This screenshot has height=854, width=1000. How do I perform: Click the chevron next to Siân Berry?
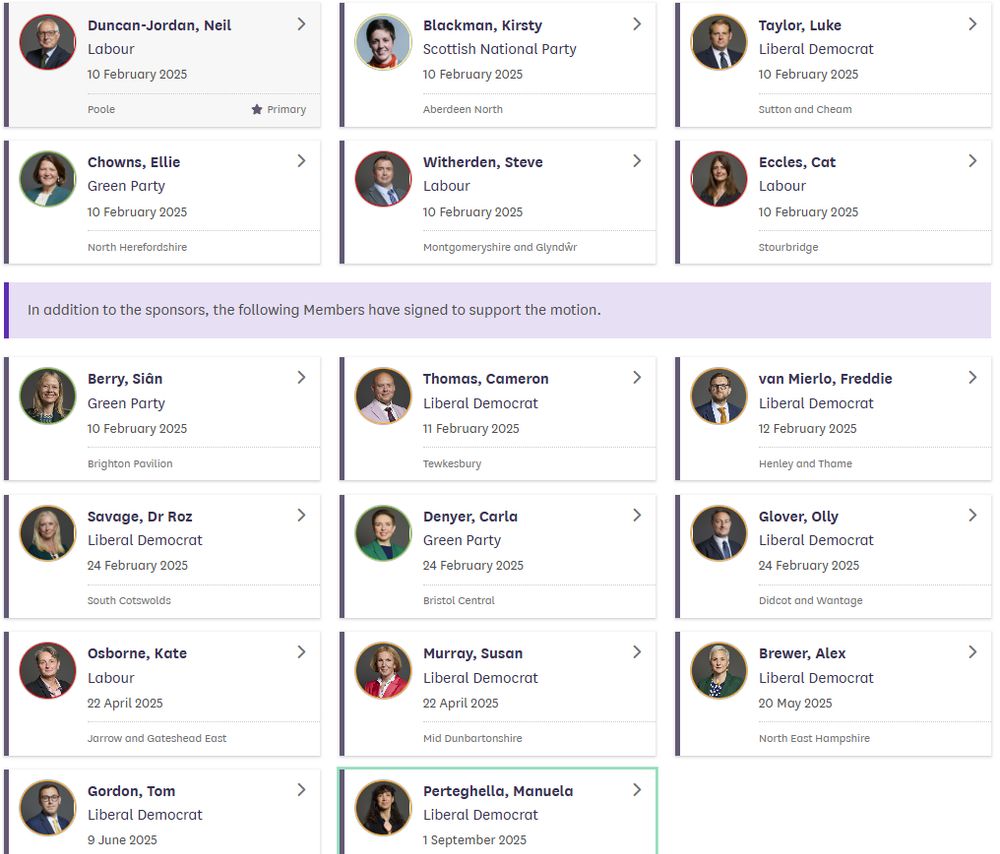tap(301, 378)
